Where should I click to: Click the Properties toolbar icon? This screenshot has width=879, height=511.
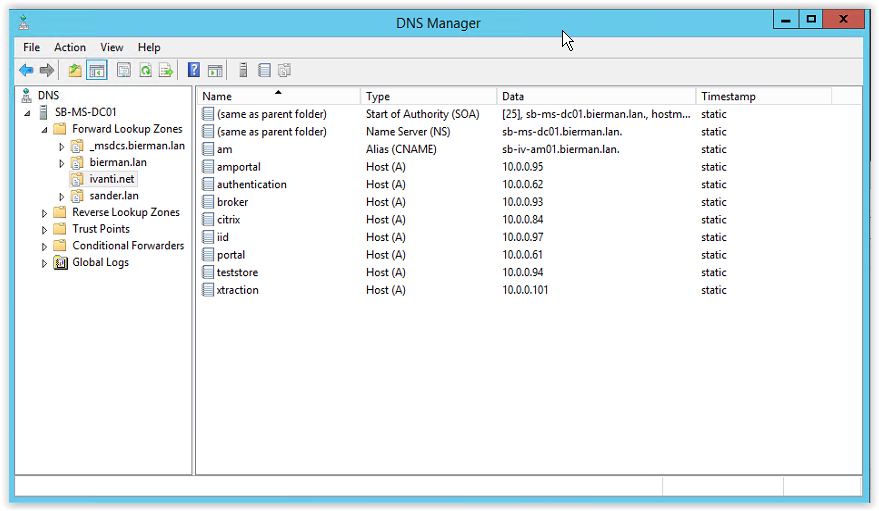[x=123, y=70]
